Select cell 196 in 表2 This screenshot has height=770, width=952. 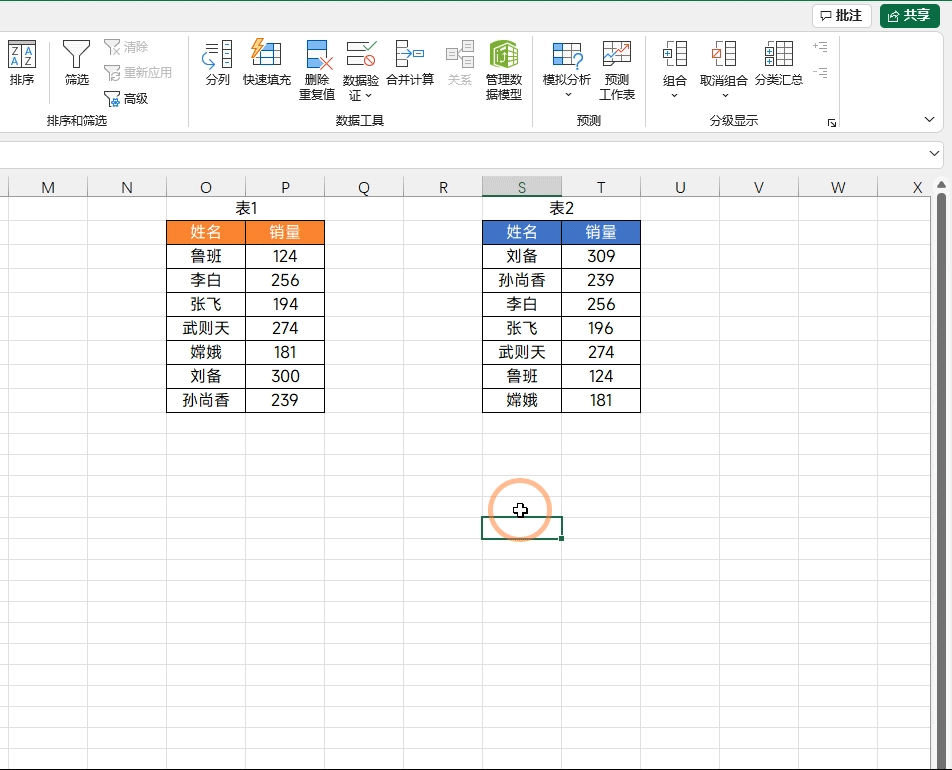tap(601, 329)
